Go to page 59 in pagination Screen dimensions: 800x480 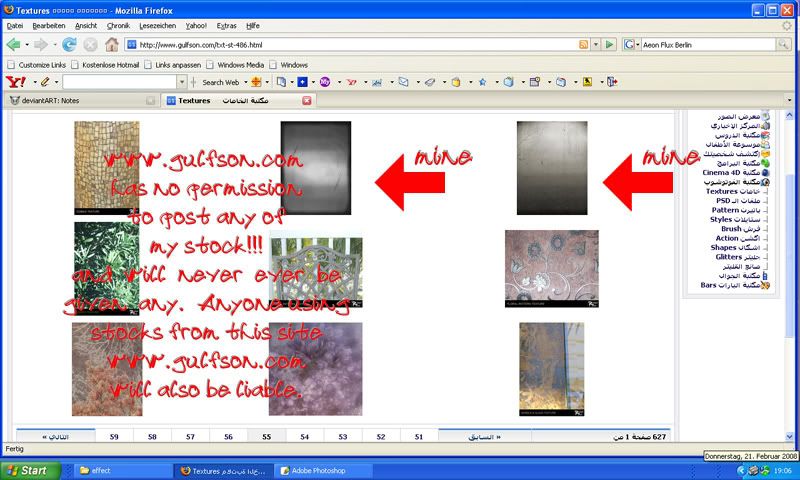coord(114,437)
